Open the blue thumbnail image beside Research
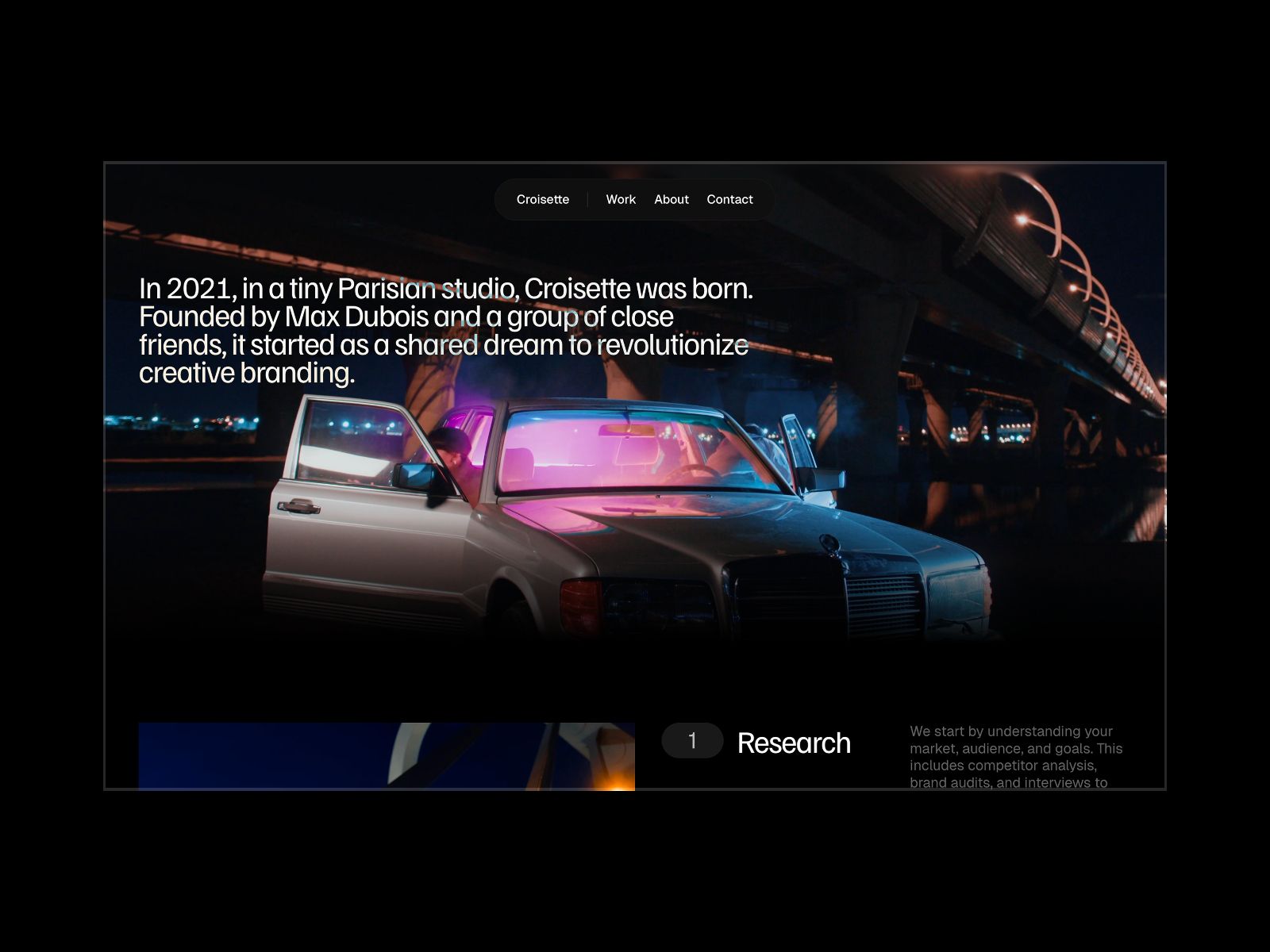 (x=387, y=756)
